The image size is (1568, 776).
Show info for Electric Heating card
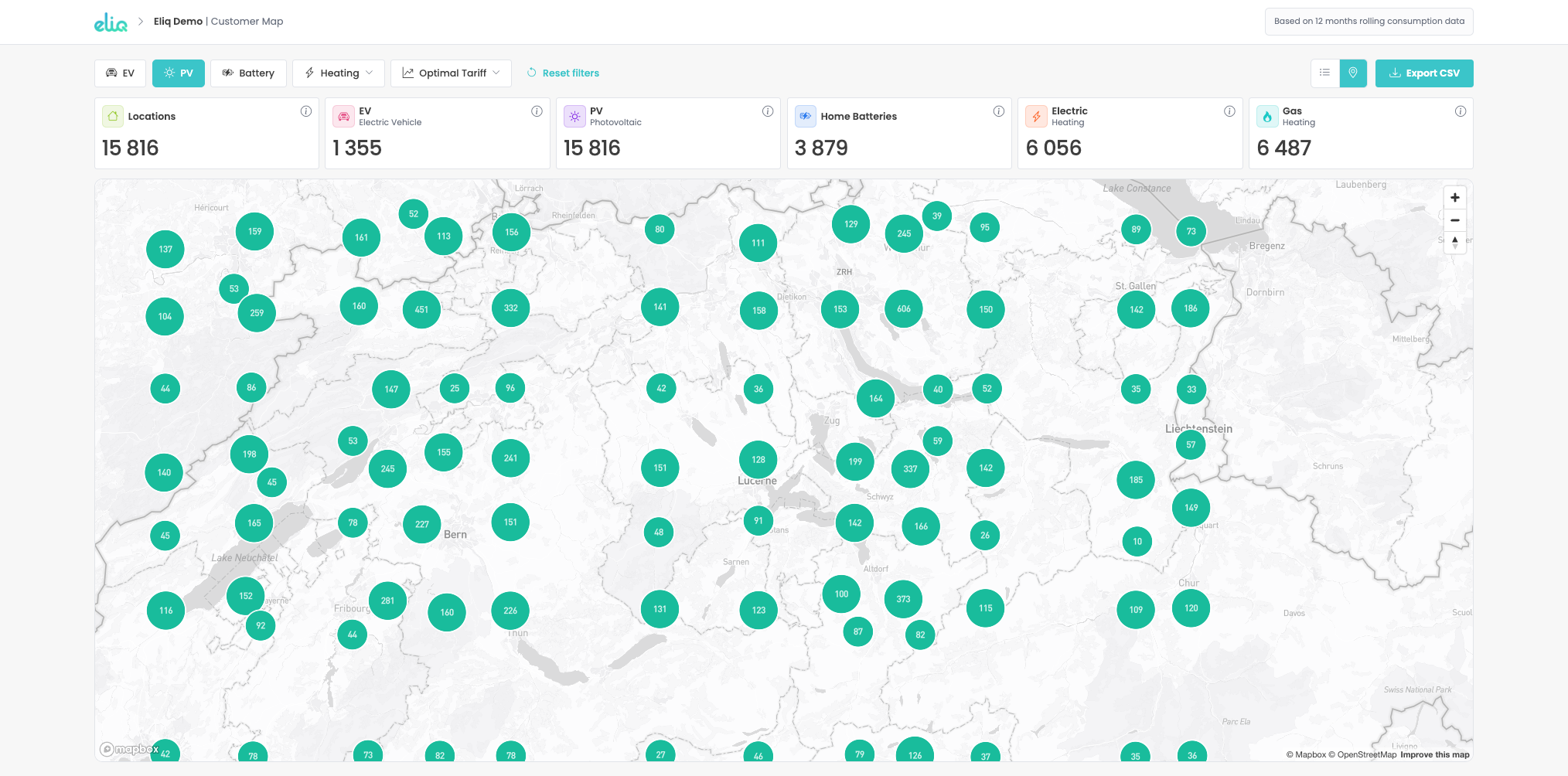pyautogui.click(x=1229, y=111)
